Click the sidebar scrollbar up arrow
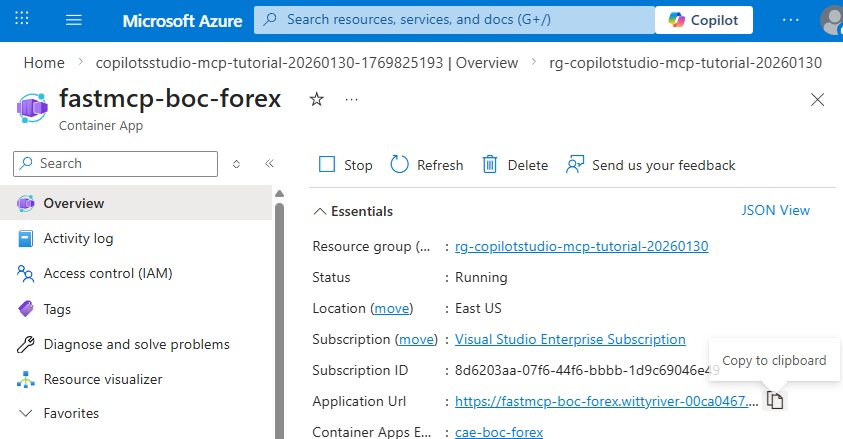Screen dimensions: 843x439 (x=279, y=194)
